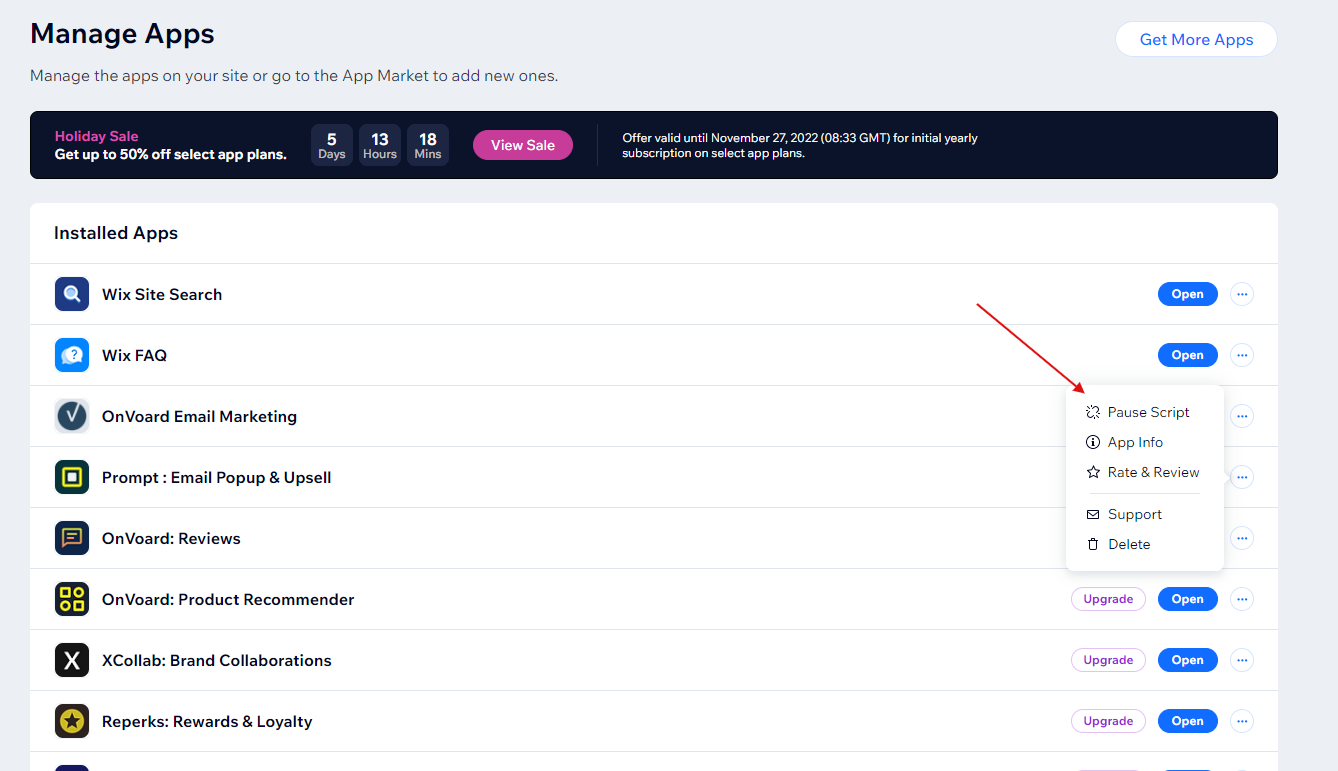Open more actions for XCollab: Brand Collaborations
1338x771 pixels.
click(x=1242, y=660)
